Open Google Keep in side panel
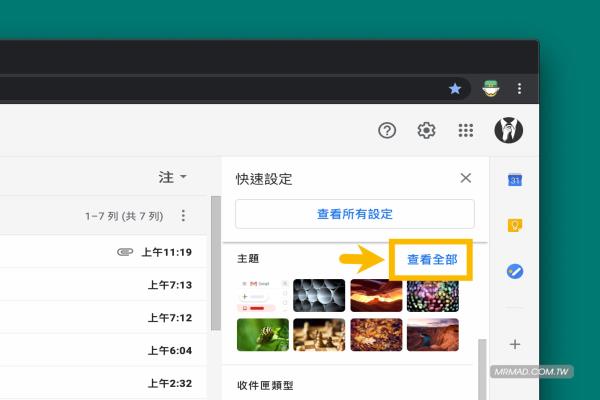 click(x=515, y=225)
